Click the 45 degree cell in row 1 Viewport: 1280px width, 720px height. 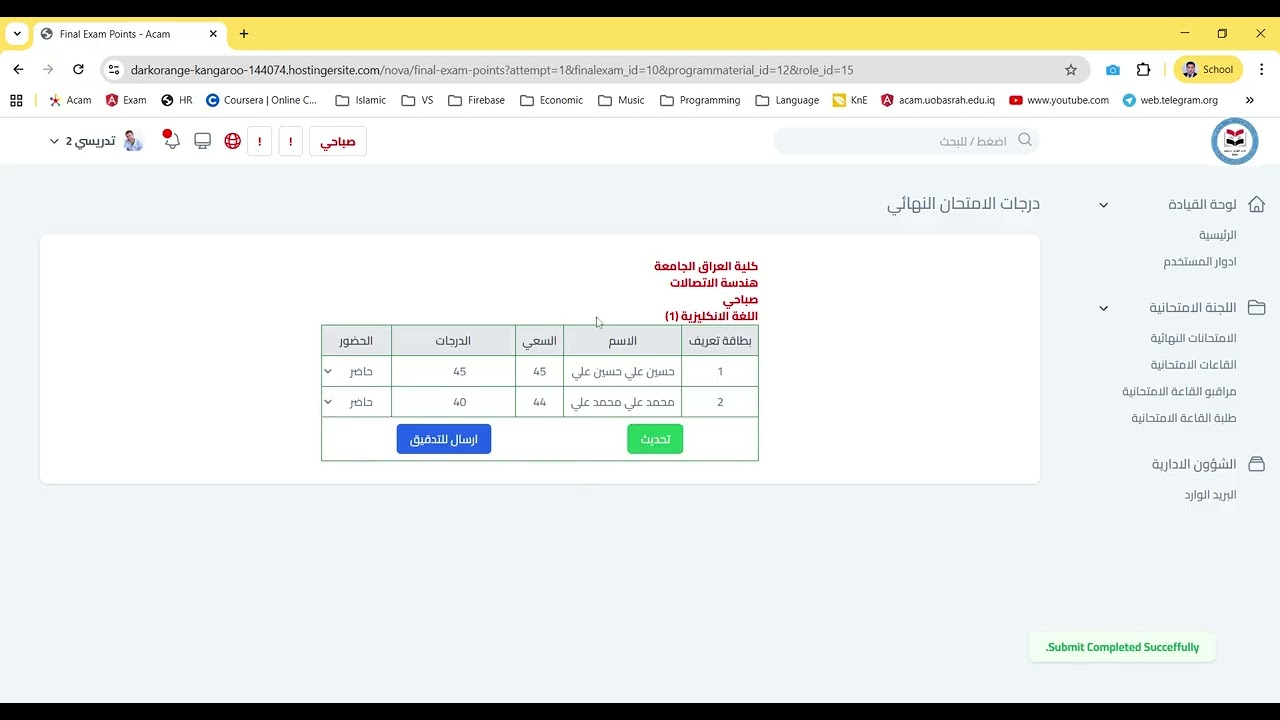(x=453, y=371)
